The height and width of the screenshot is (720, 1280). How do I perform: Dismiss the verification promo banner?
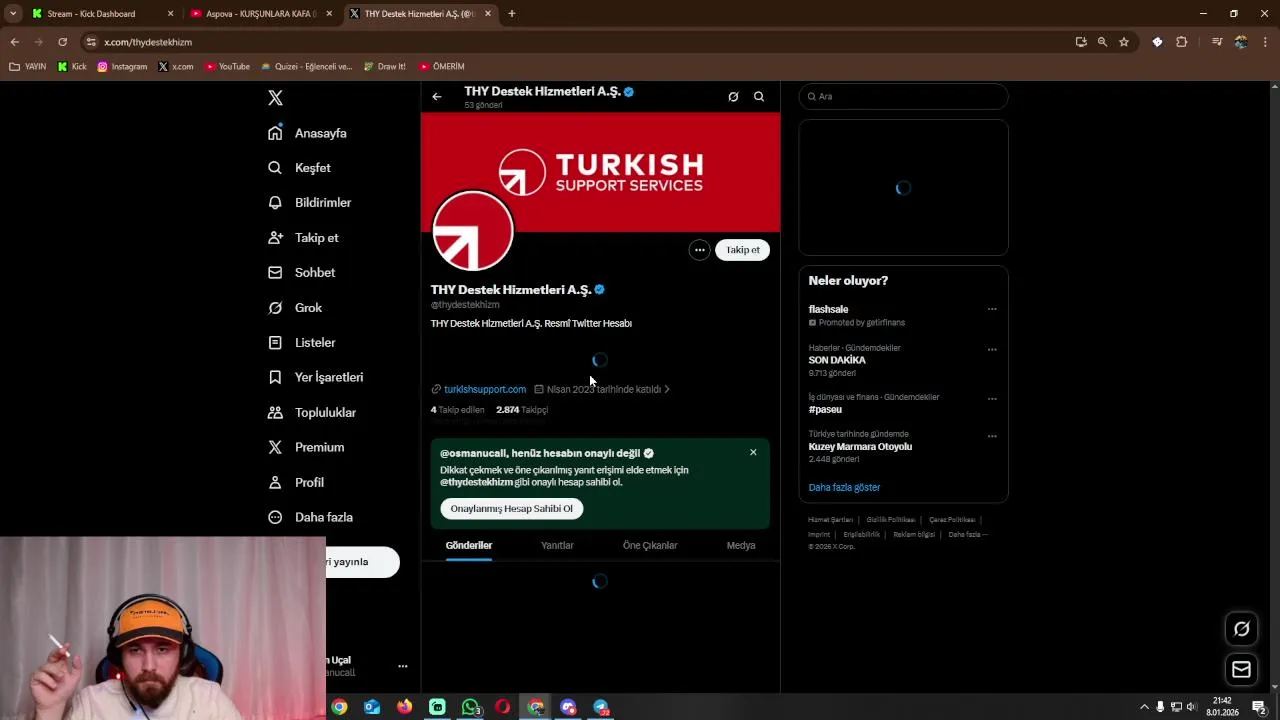tap(753, 453)
